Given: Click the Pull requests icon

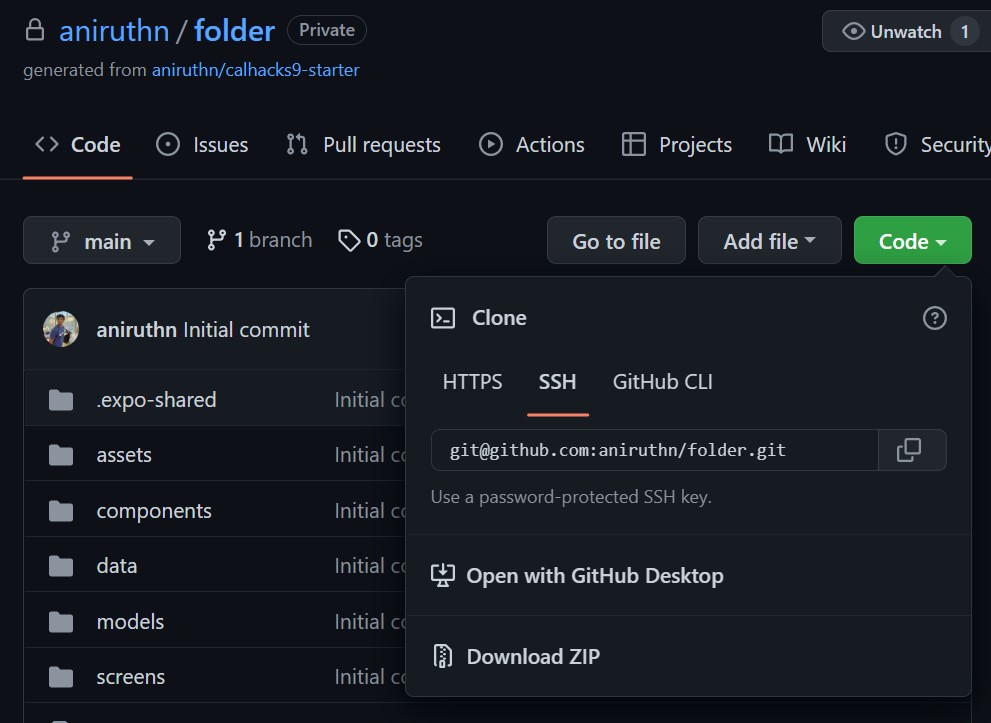Looking at the screenshot, I should pyautogui.click(x=296, y=144).
